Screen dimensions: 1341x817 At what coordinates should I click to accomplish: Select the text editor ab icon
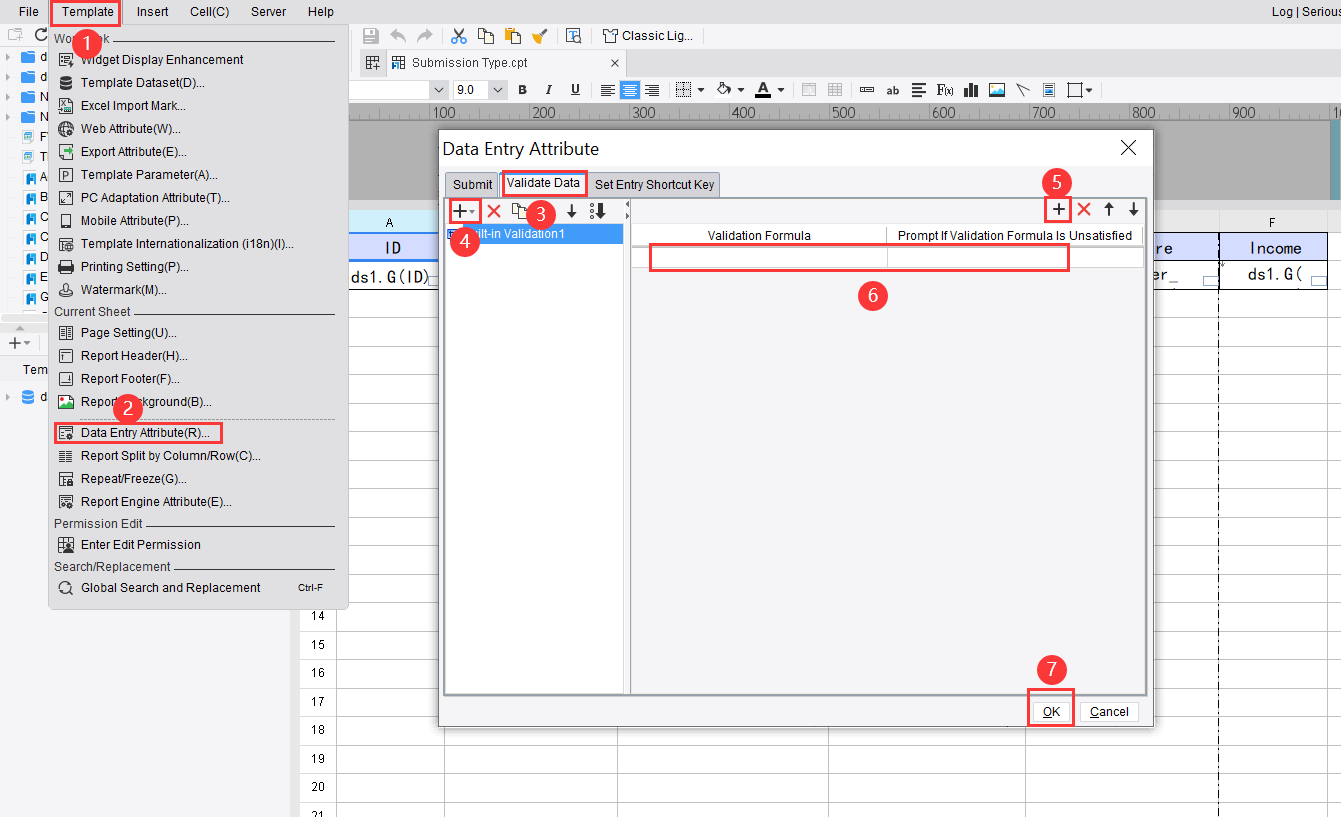coord(893,90)
